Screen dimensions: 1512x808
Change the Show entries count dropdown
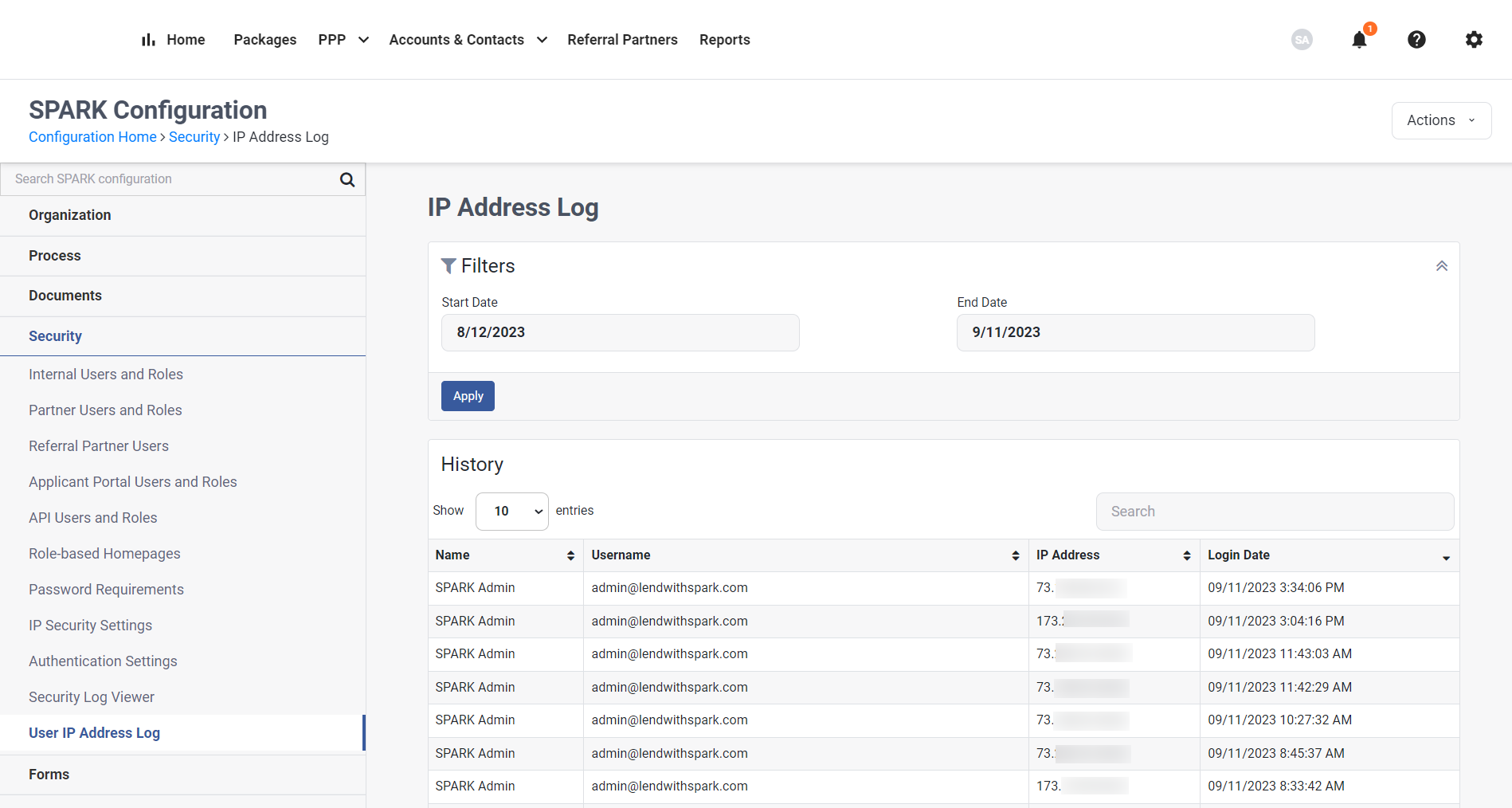click(511, 512)
